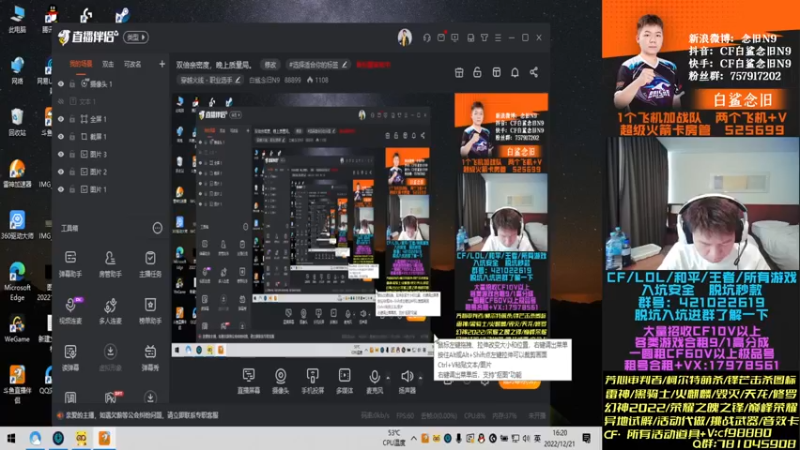Click the webcam overlay in preview
Screen dimensions: 800x450
coord(501,213)
